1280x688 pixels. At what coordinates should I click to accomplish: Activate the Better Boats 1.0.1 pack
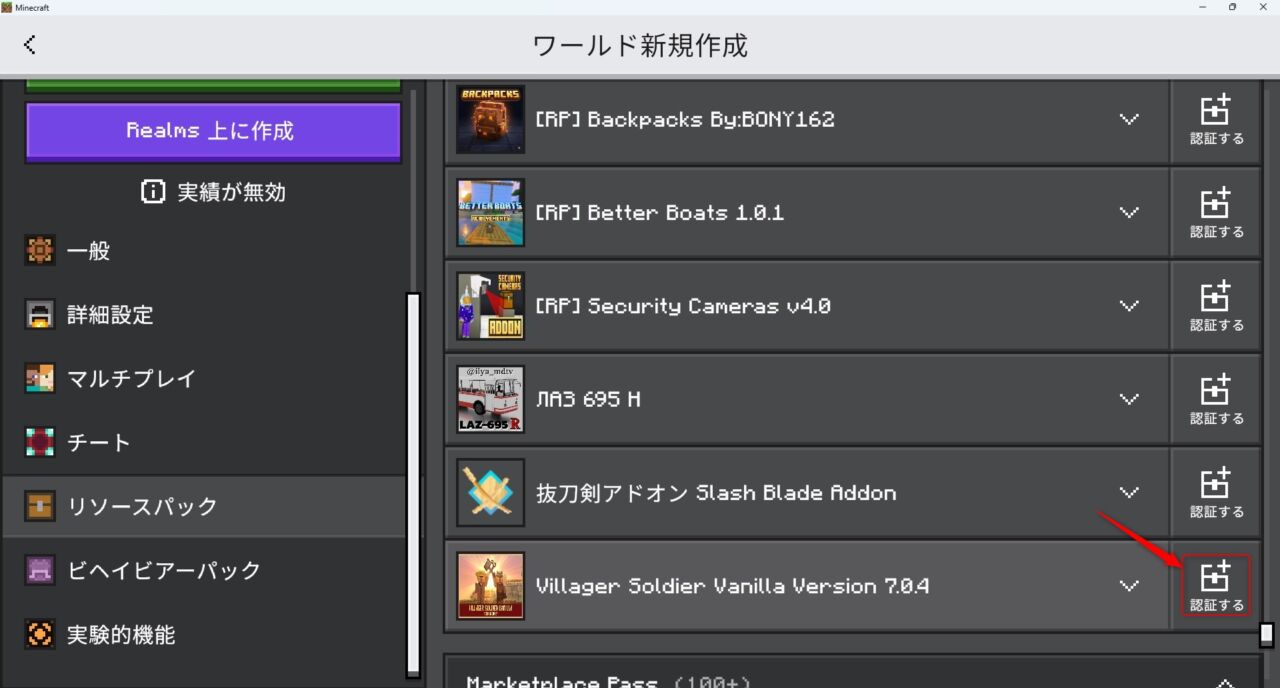point(1216,213)
